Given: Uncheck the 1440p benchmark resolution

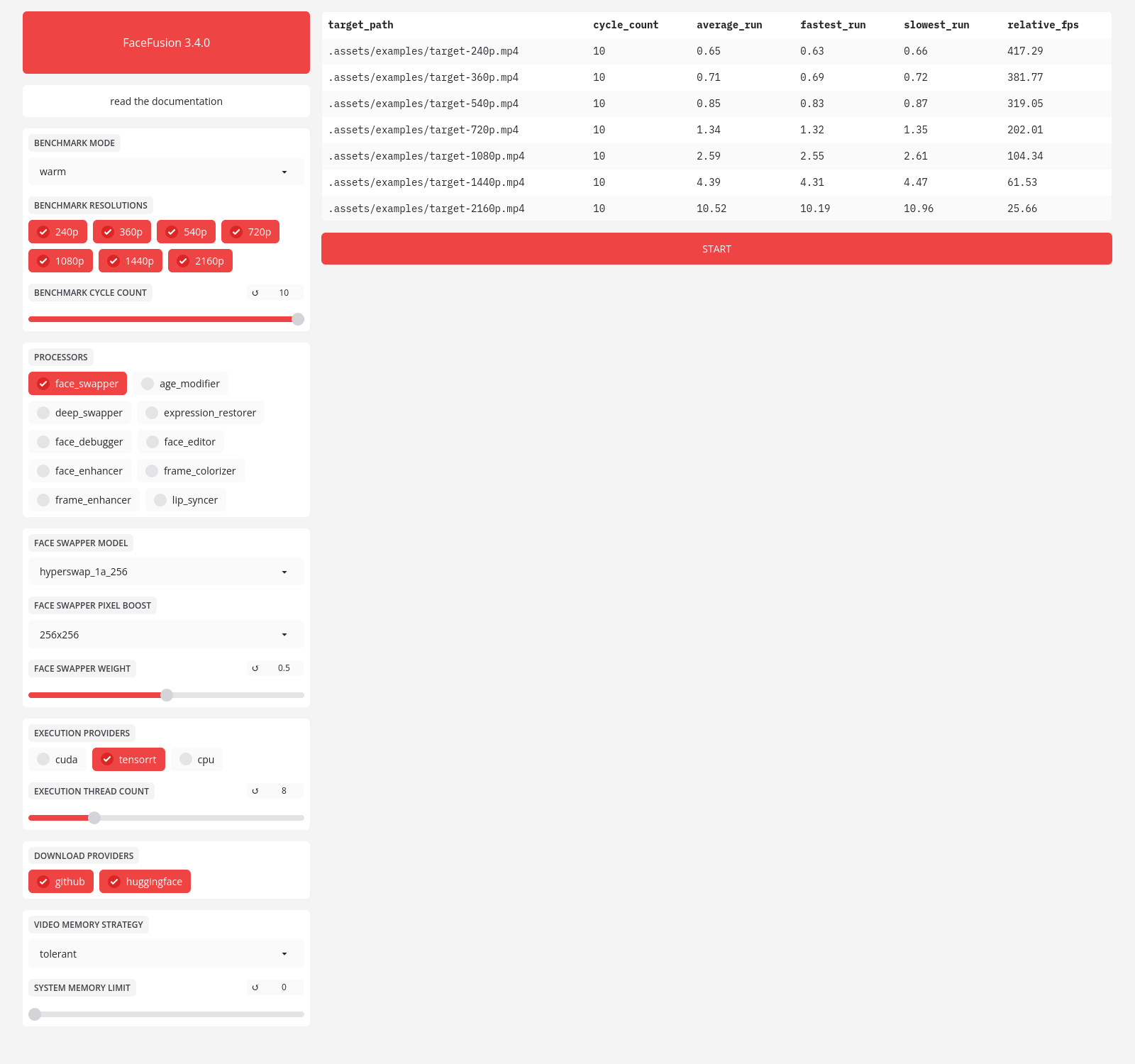Looking at the screenshot, I should tap(131, 261).
